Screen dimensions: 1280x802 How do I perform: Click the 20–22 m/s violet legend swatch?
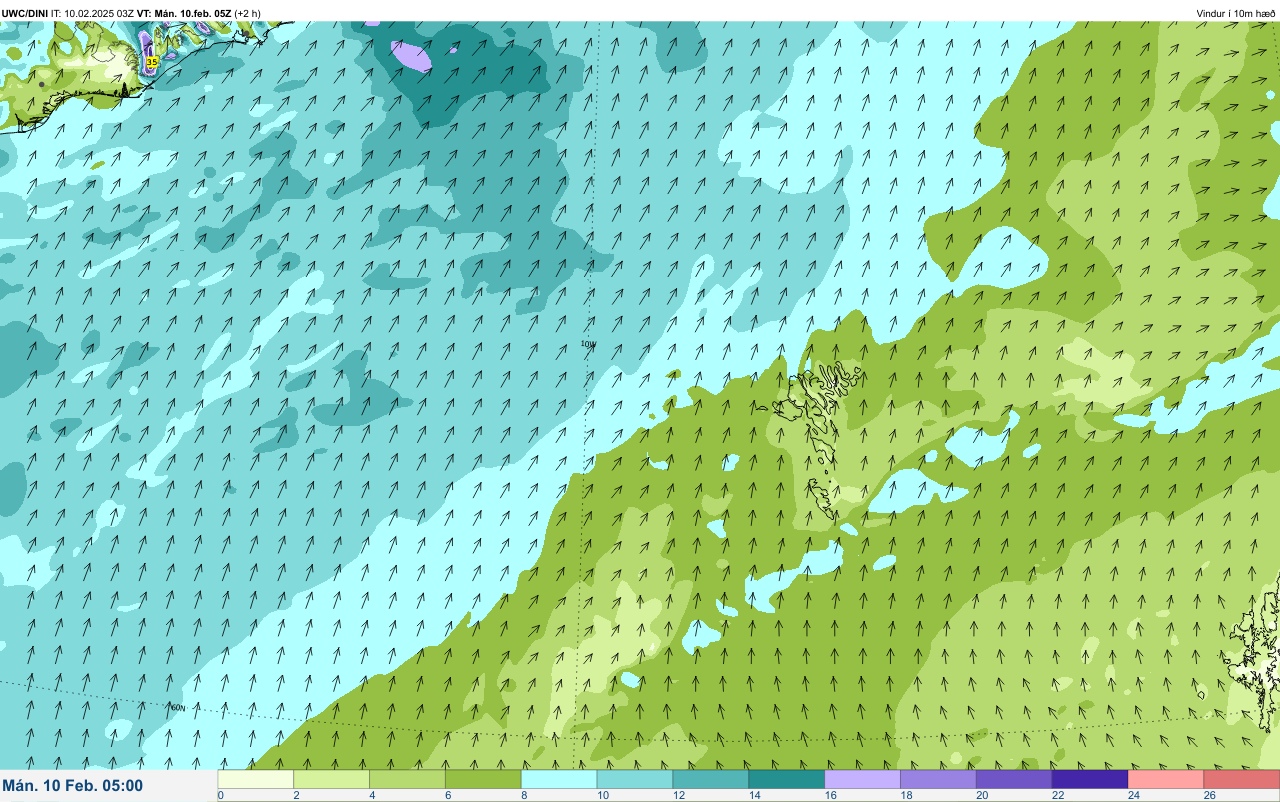point(1014,779)
